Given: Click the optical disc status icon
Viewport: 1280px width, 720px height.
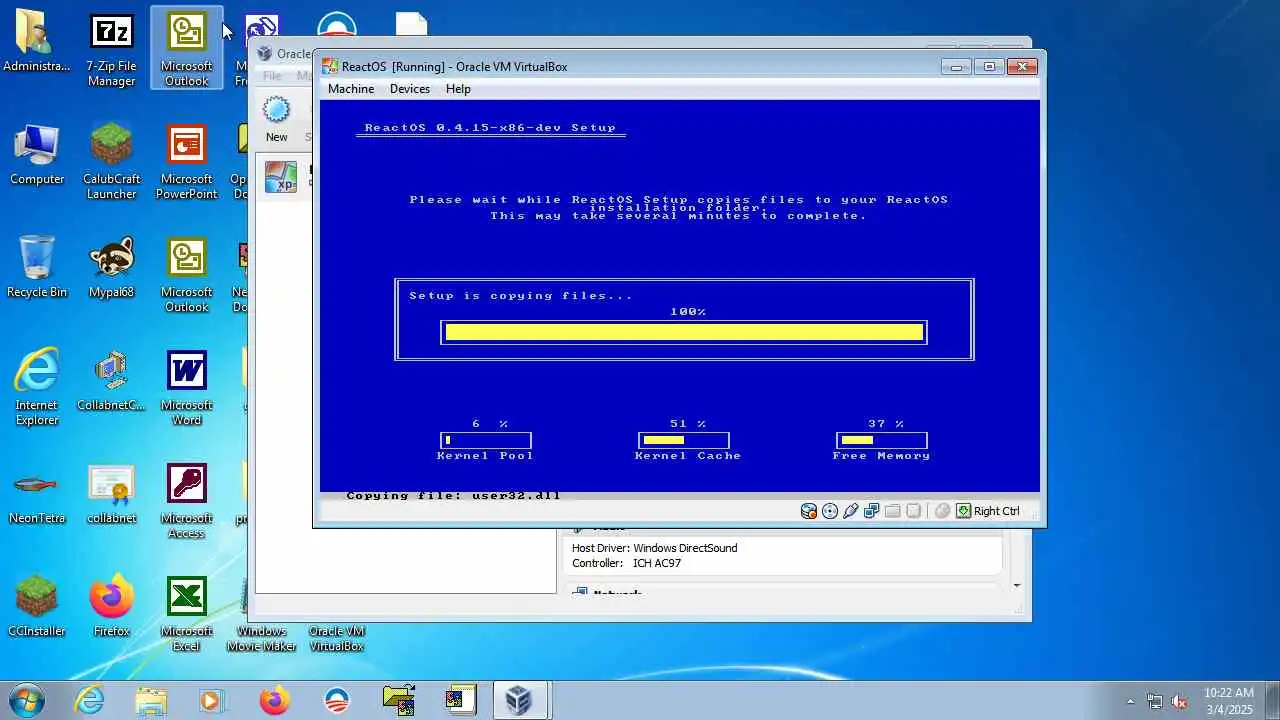Looking at the screenshot, I should coord(830,511).
